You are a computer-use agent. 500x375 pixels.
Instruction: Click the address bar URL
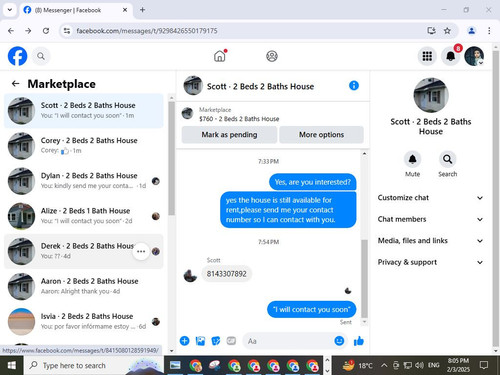pyautogui.click(x=147, y=31)
